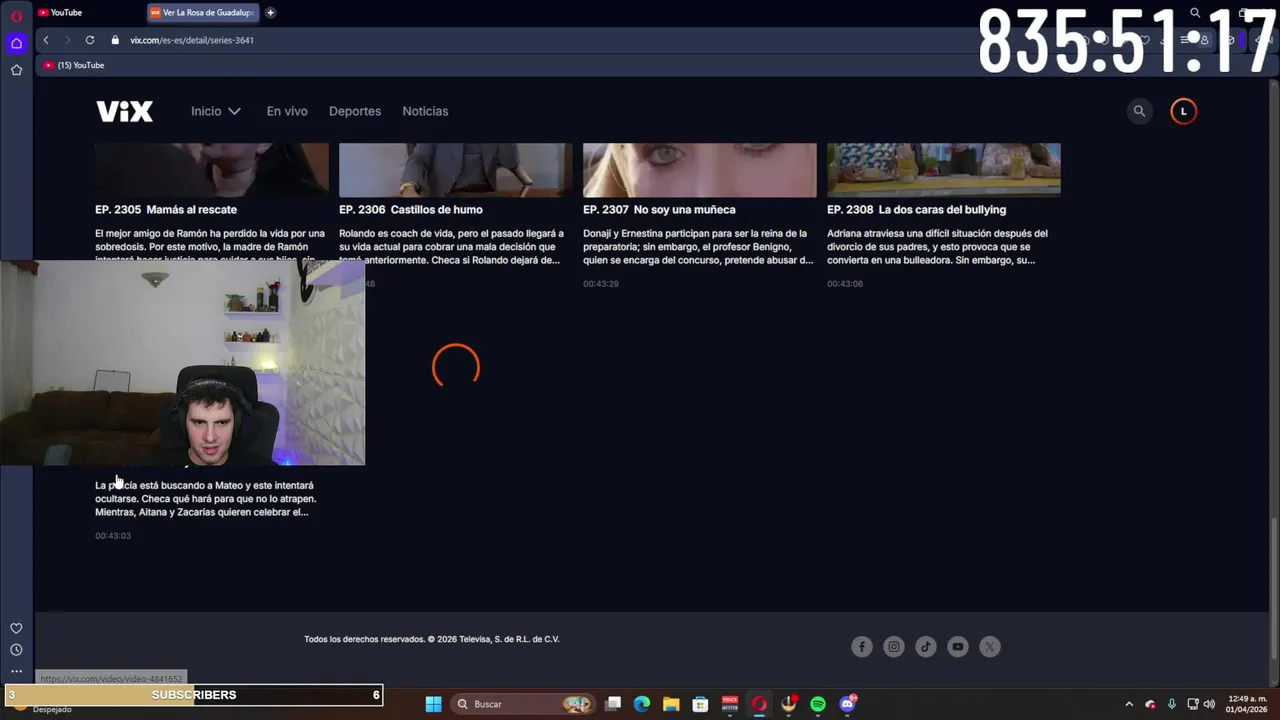Click the 00:43:03 duration text
Screen dimensions: 1280x720
coord(113,536)
